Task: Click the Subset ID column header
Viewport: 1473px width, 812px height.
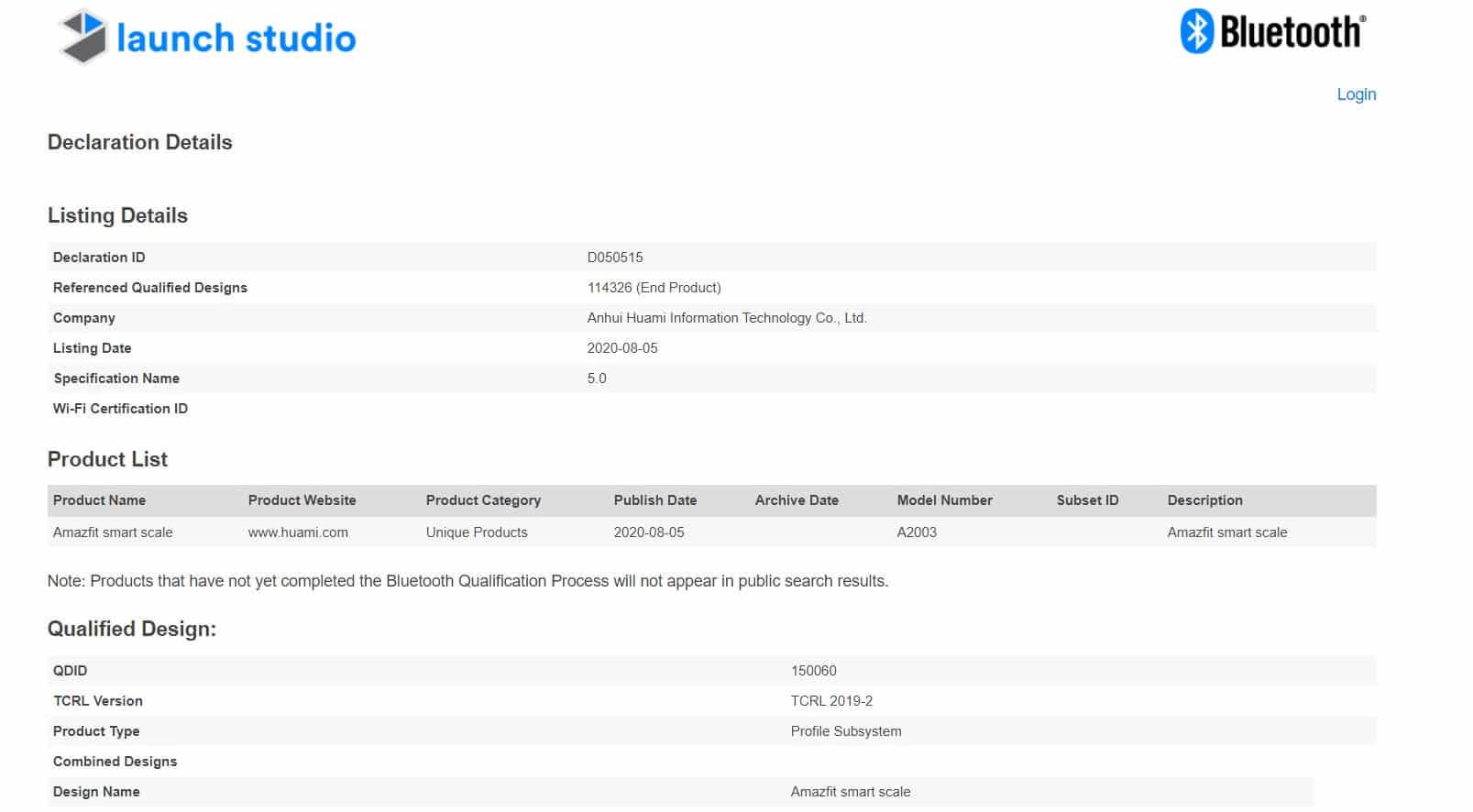Action: 1087,500
